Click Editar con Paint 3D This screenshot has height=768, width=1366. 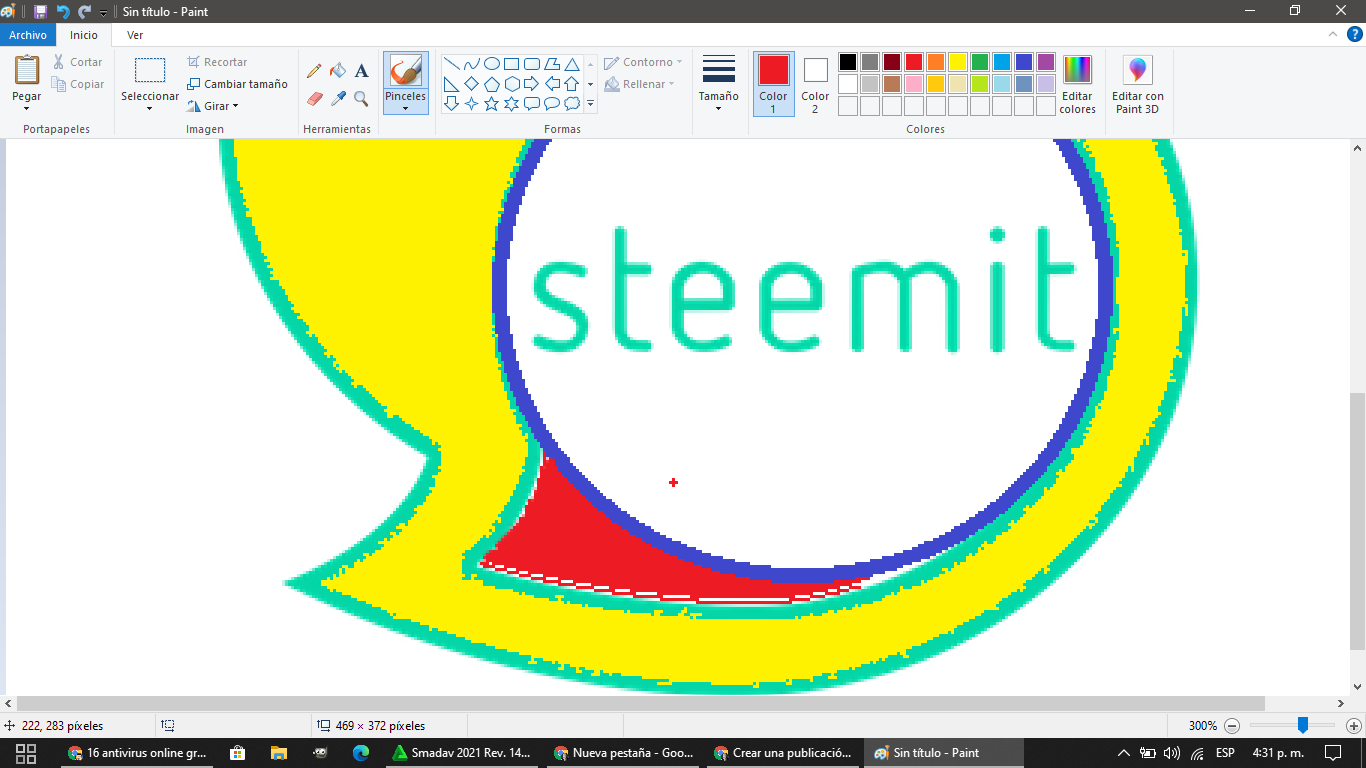click(1138, 84)
